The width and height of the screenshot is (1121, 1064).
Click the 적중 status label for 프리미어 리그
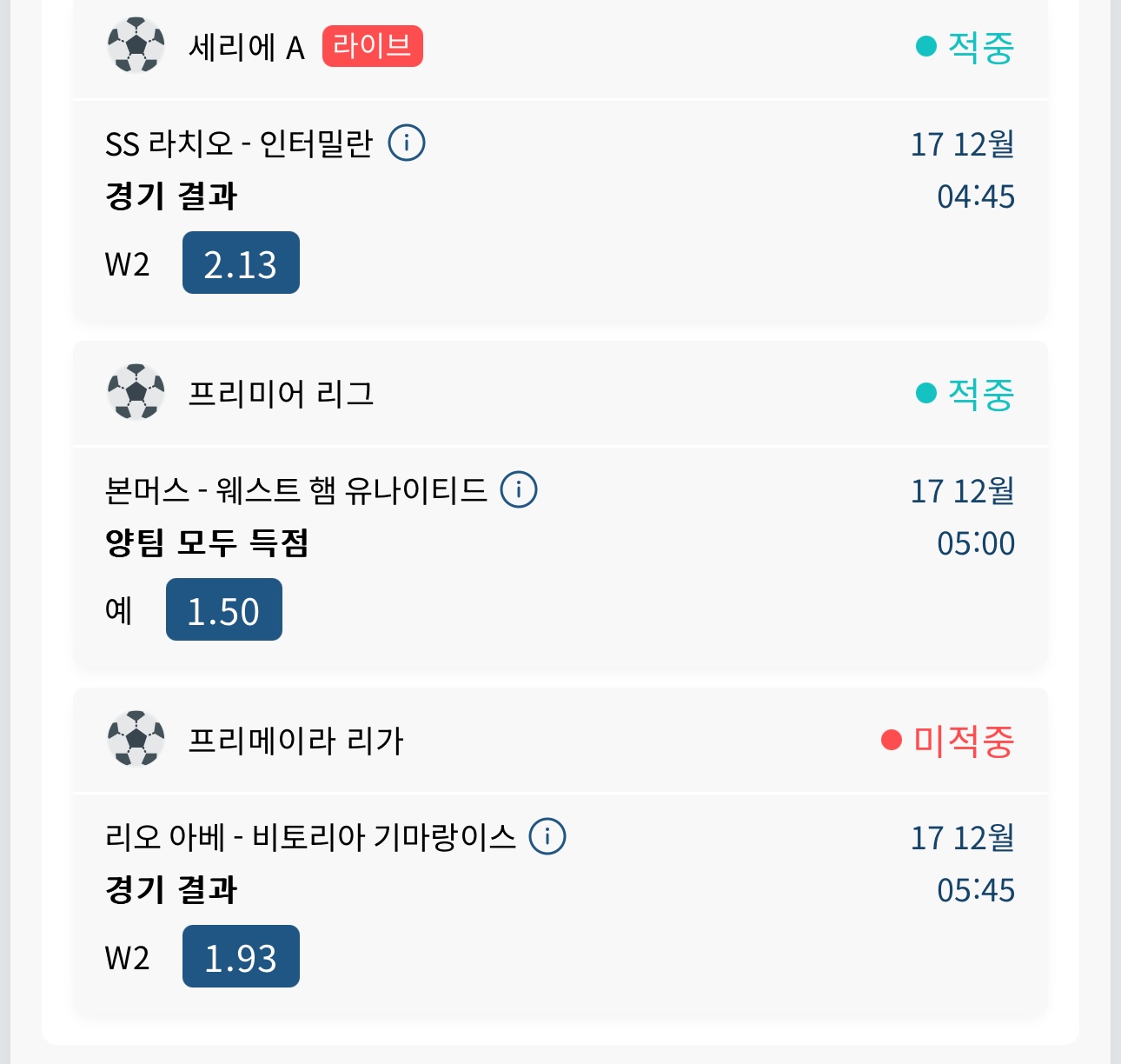coord(980,394)
